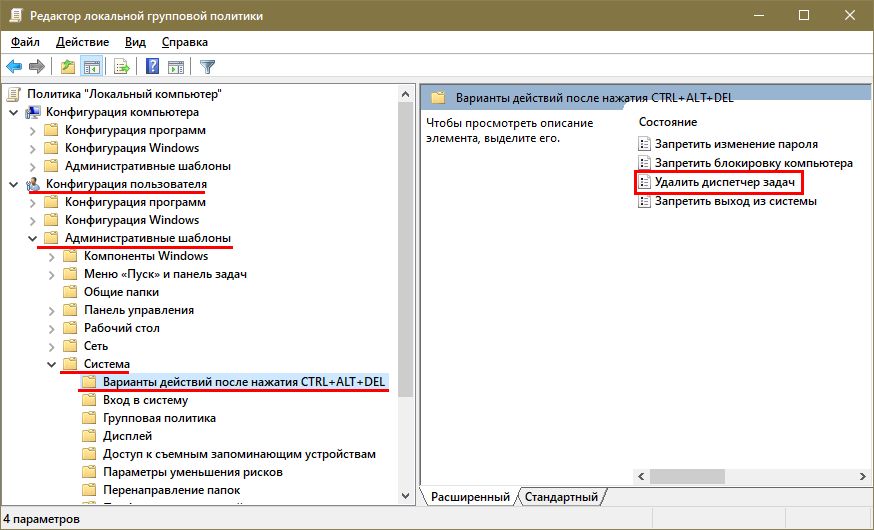
Task: Collapse the Система folder in tree
Action: pos(51,364)
